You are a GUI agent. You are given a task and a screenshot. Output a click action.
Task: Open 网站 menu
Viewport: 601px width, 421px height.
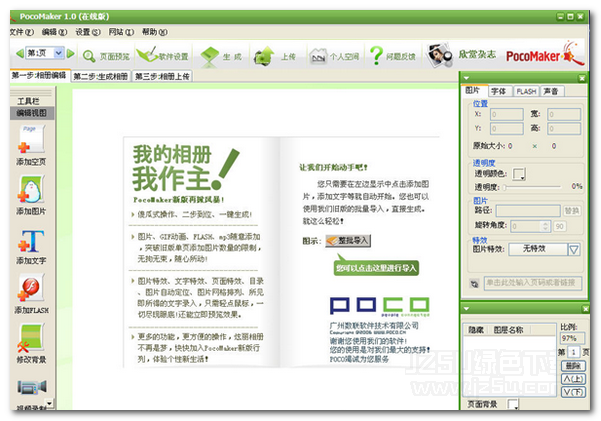pyautogui.click(x=121, y=32)
